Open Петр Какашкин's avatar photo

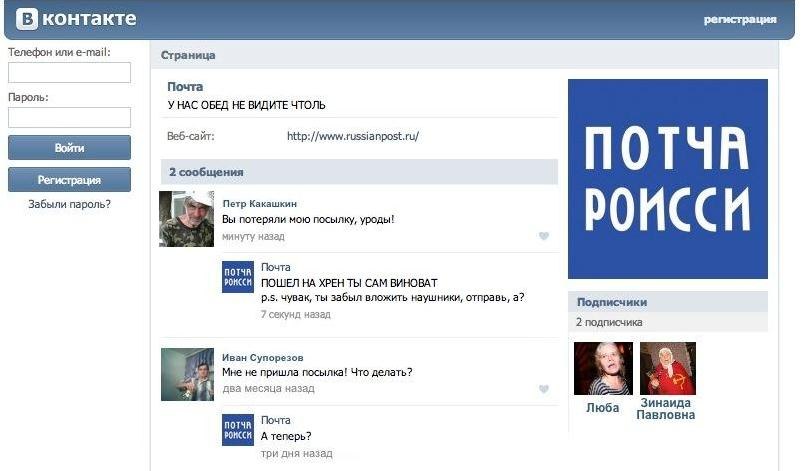(x=186, y=219)
